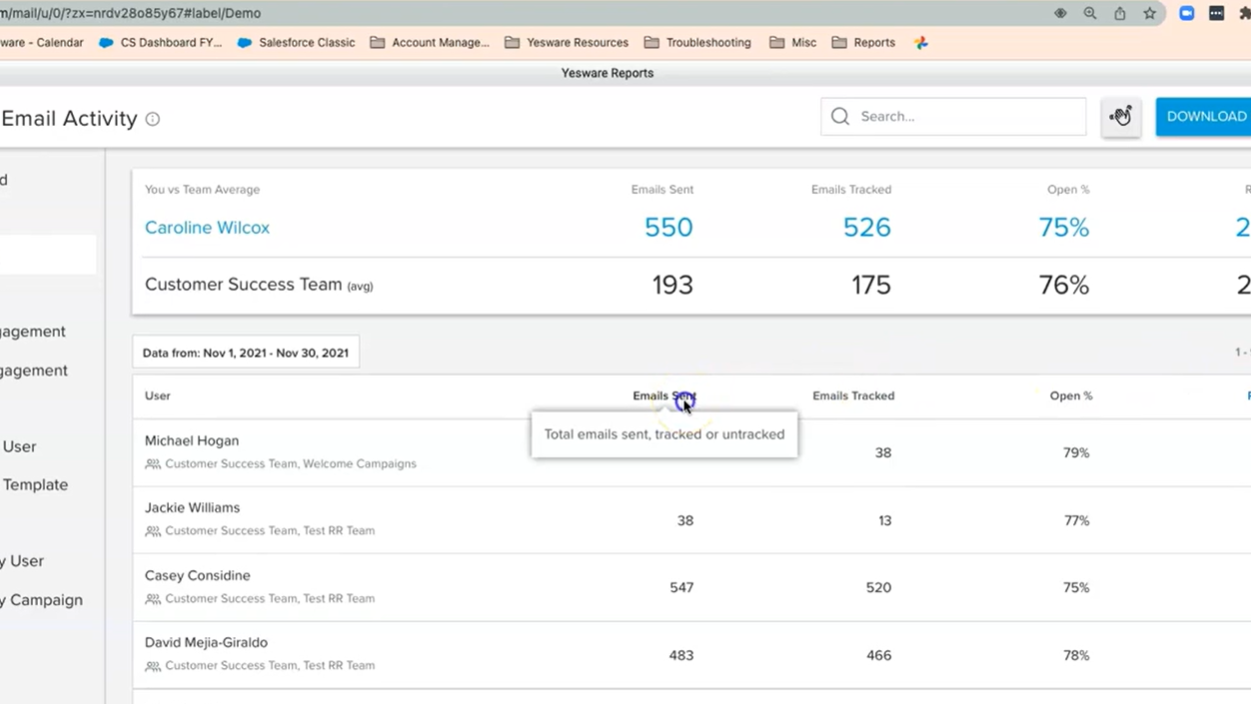Open the Yesware Resources bookmarks folder
1251x704 pixels.
[566, 43]
